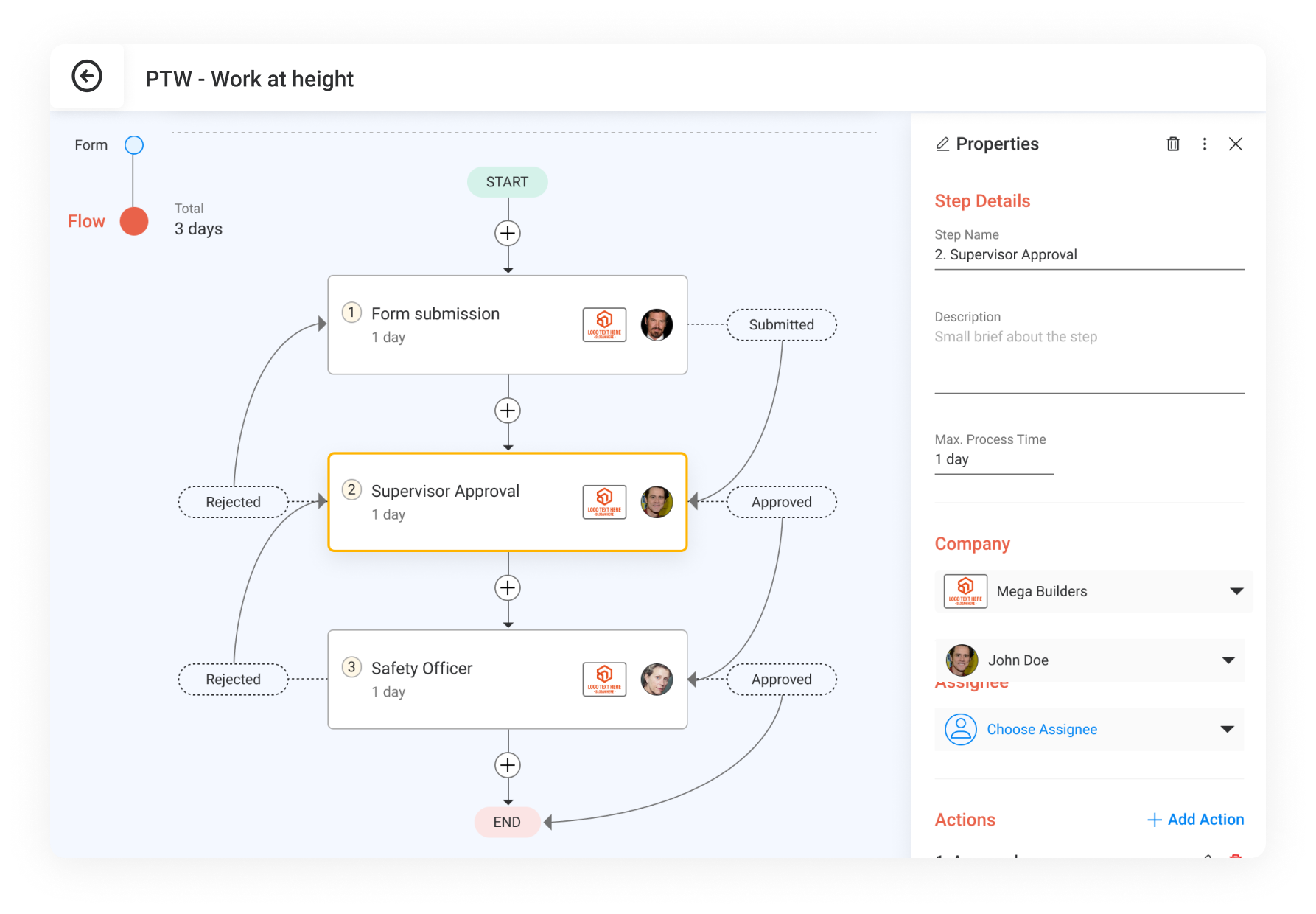The height and width of the screenshot is (914, 1316).
Task: Click John Doe's avatar on the Supervisor Approval card
Action: [x=657, y=502]
